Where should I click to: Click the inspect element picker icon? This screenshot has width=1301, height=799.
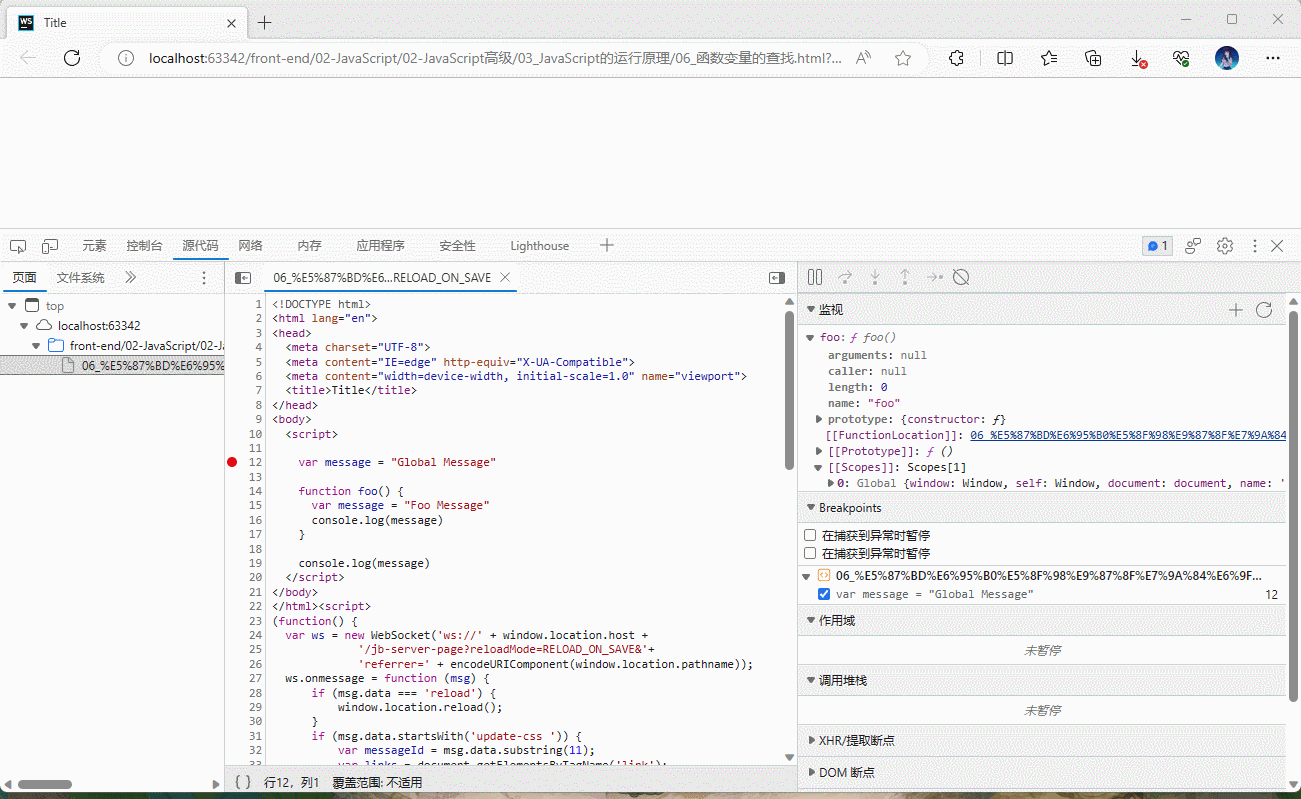click(18, 246)
